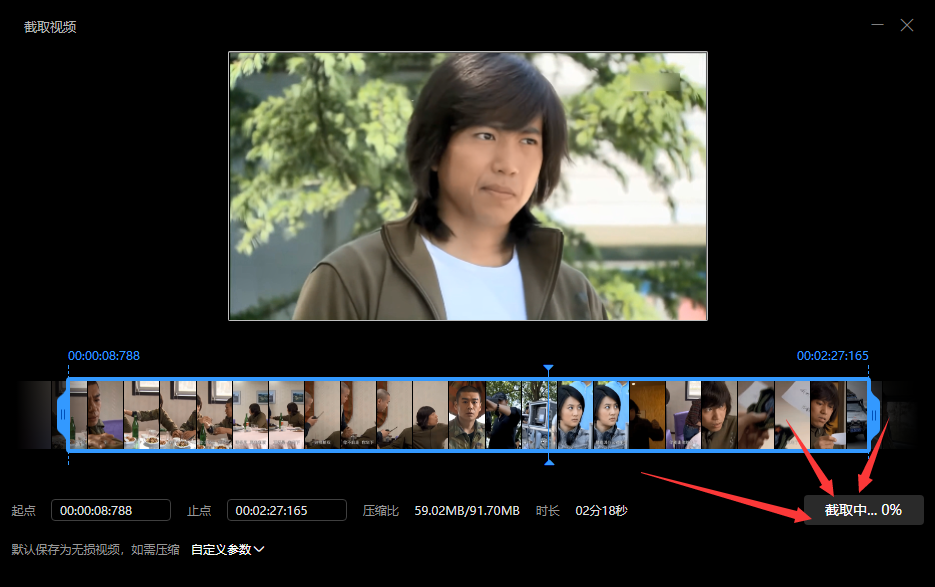Expand the 自定义参数 dropdown
The height and width of the screenshot is (587, 935).
[228, 549]
